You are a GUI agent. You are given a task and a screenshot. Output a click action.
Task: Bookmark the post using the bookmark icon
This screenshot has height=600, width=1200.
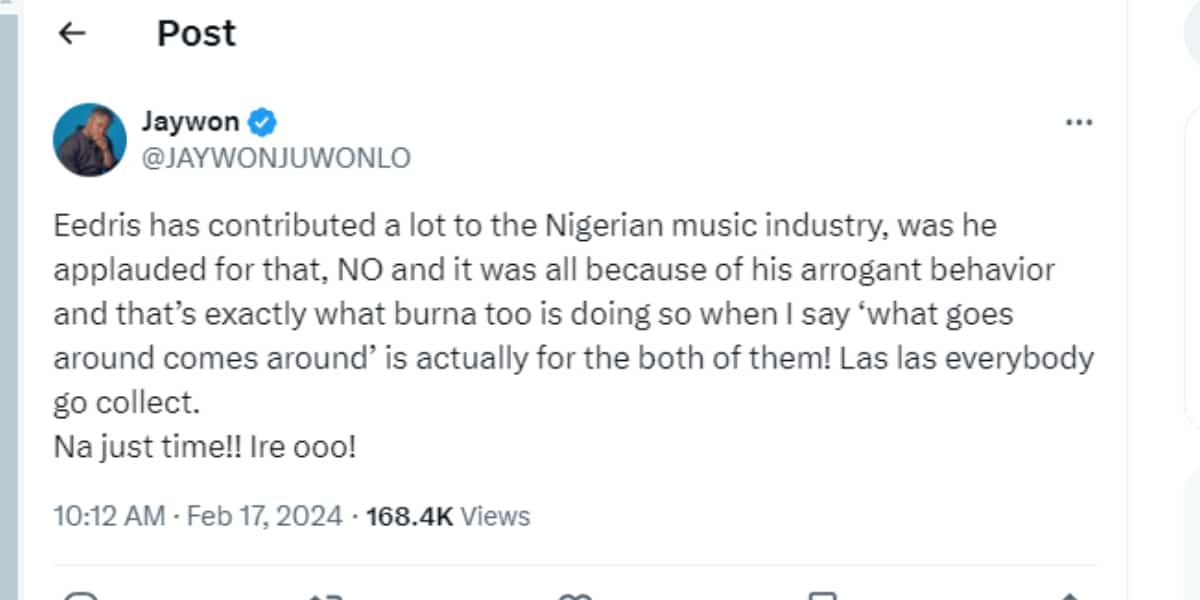(822, 596)
